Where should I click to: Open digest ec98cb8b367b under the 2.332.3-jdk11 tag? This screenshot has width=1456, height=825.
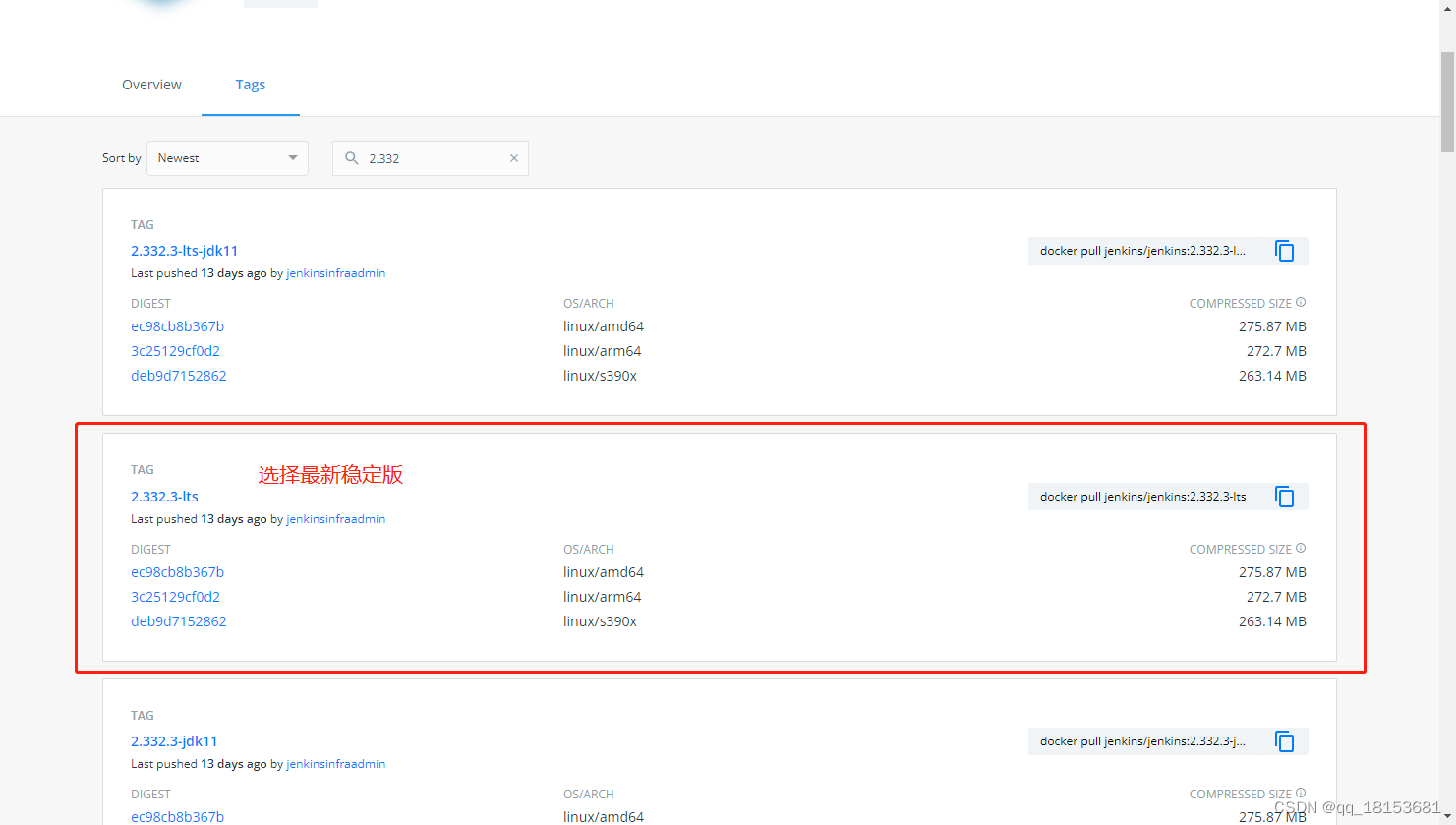[177, 817]
